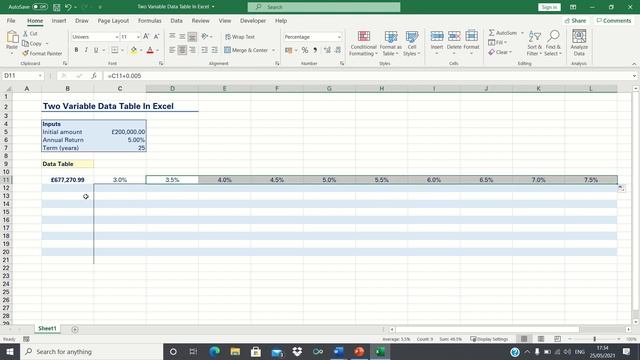Click Merge & Center
Image resolution: width=640 pixels, height=360 pixels.
click(246, 50)
